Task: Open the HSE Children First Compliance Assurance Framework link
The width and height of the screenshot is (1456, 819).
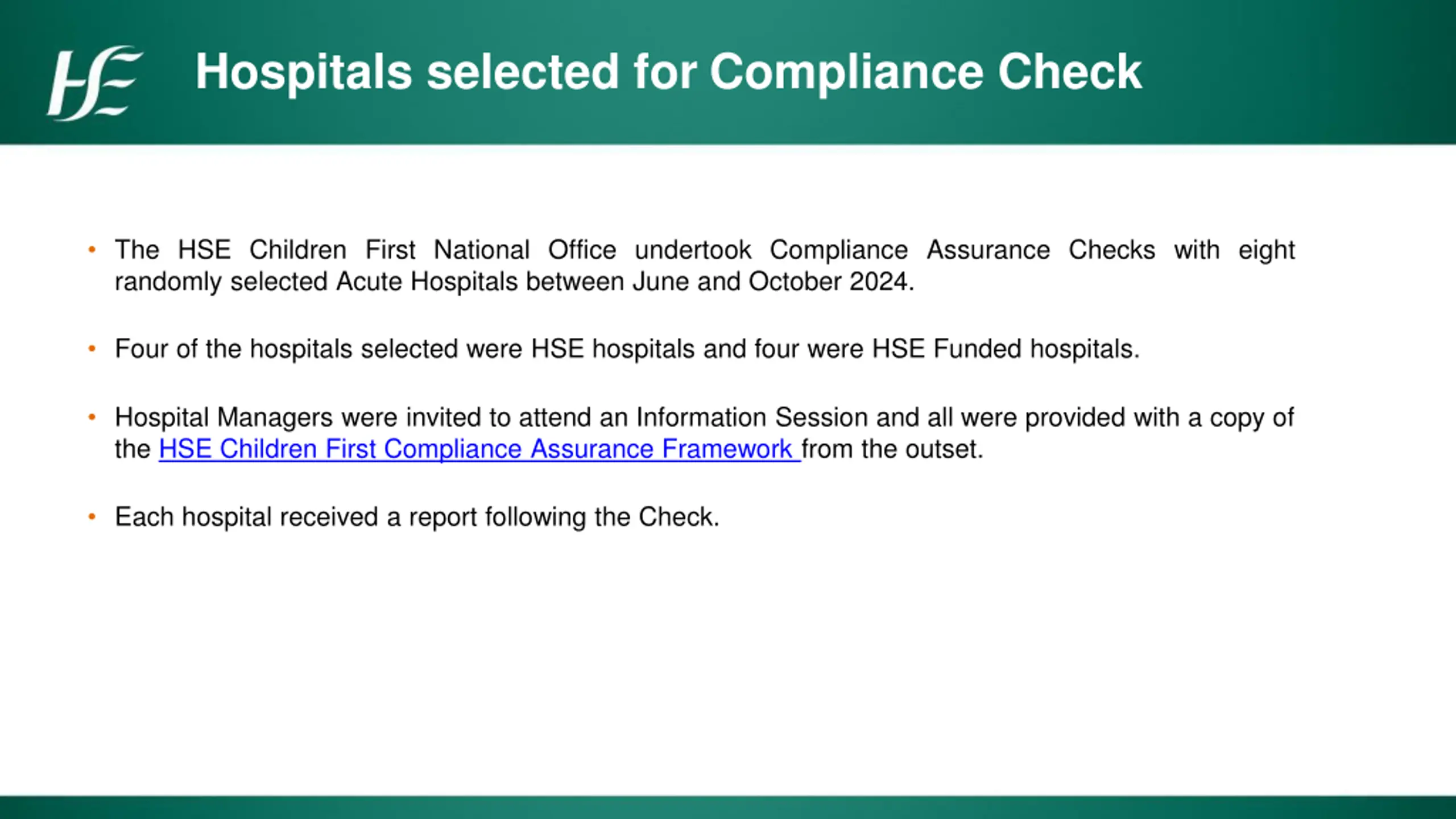Action: pyautogui.click(x=479, y=449)
